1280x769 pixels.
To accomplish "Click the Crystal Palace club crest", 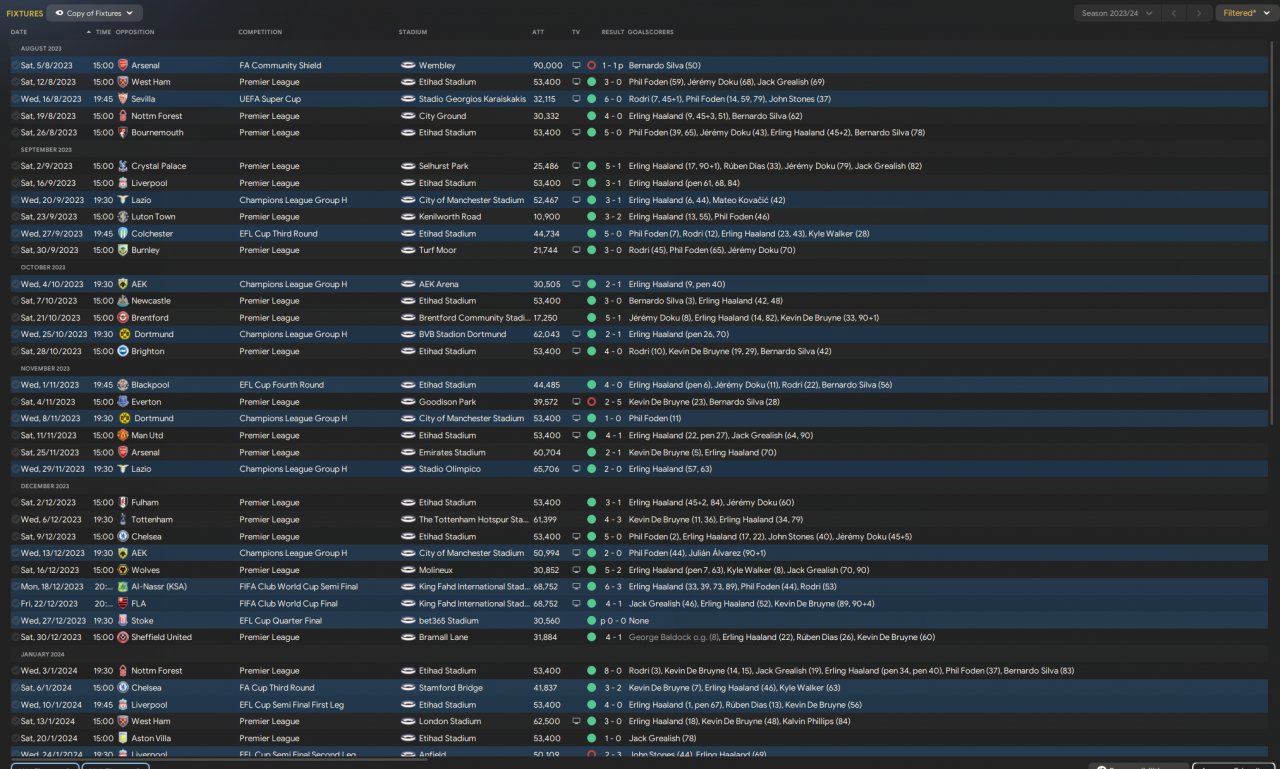I will pyautogui.click(x=122, y=166).
